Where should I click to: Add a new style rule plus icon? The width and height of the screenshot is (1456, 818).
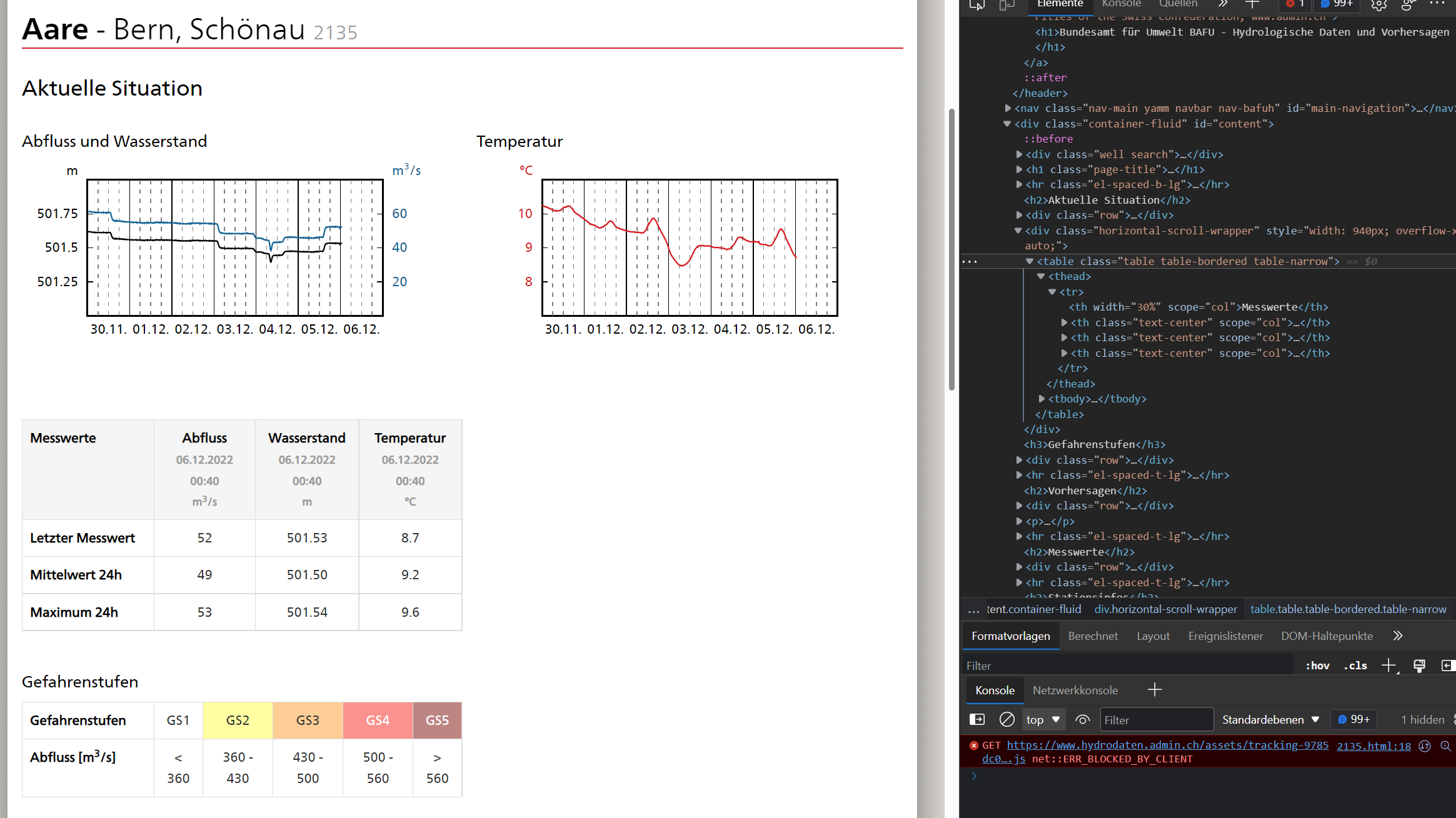(1388, 666)
